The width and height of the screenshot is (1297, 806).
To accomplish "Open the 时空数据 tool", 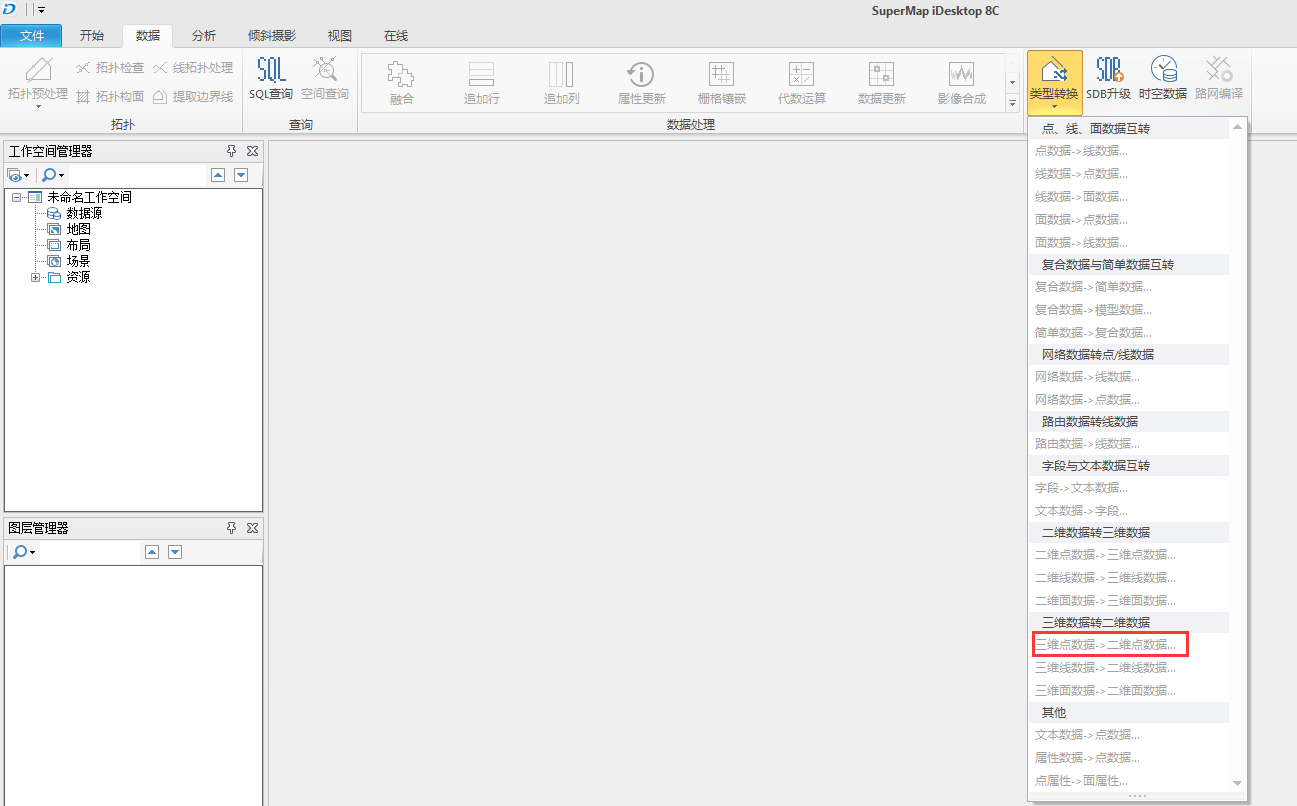I will point(1162,79).
